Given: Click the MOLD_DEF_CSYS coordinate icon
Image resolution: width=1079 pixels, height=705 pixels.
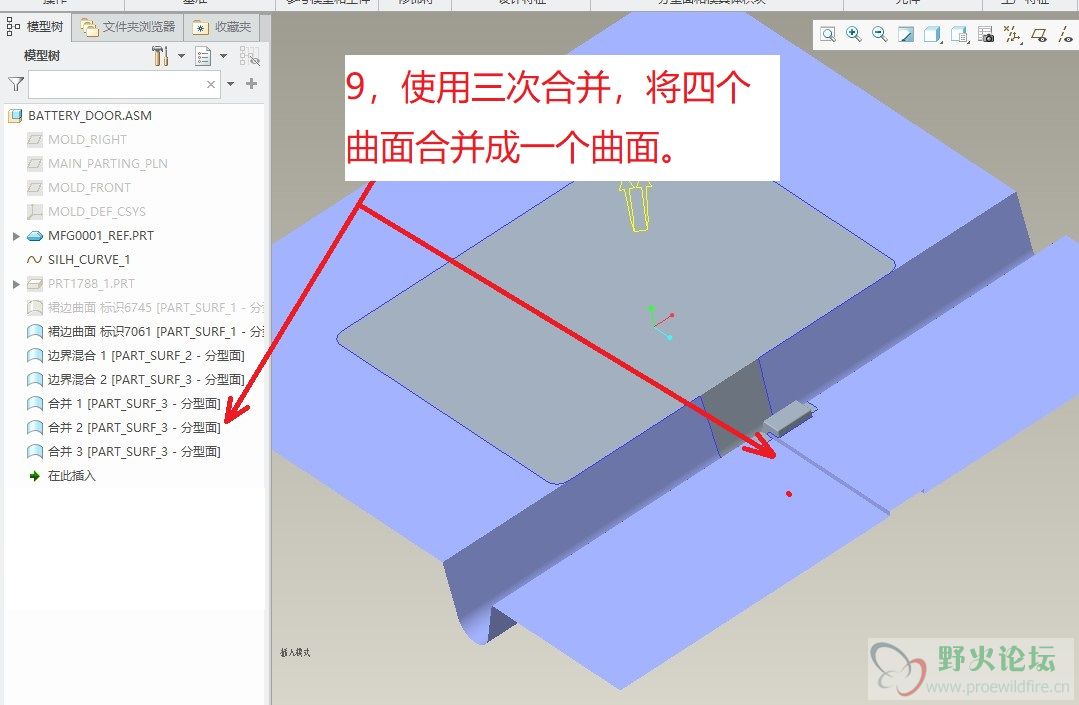Looking at the screenshot, I should click(x=34, y=212).
